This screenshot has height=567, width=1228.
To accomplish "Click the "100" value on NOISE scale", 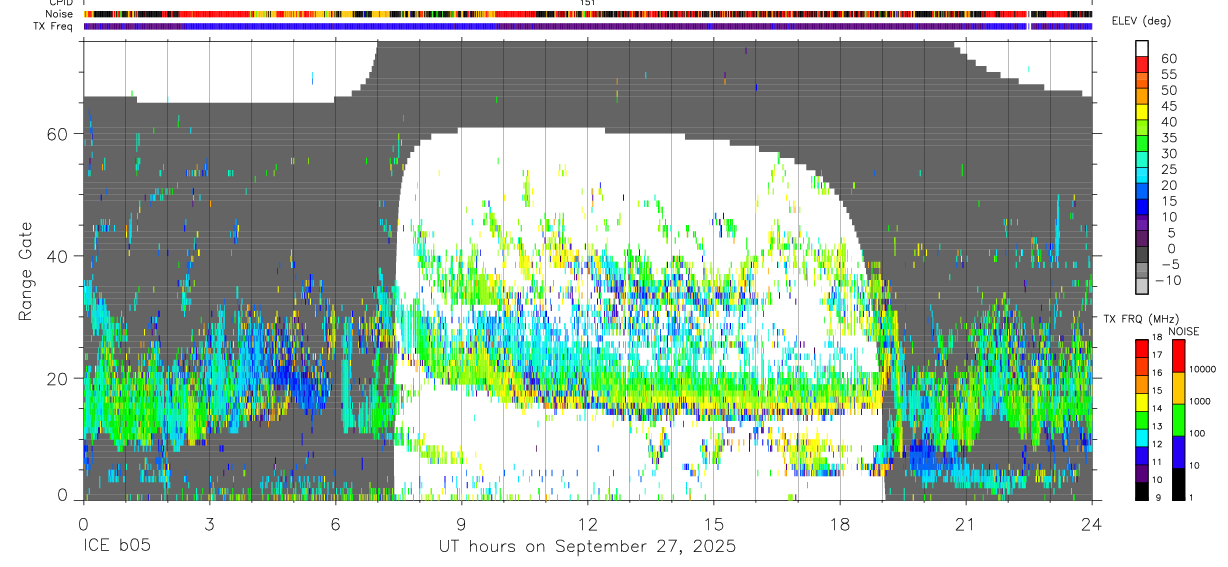I will point(1195,433).
